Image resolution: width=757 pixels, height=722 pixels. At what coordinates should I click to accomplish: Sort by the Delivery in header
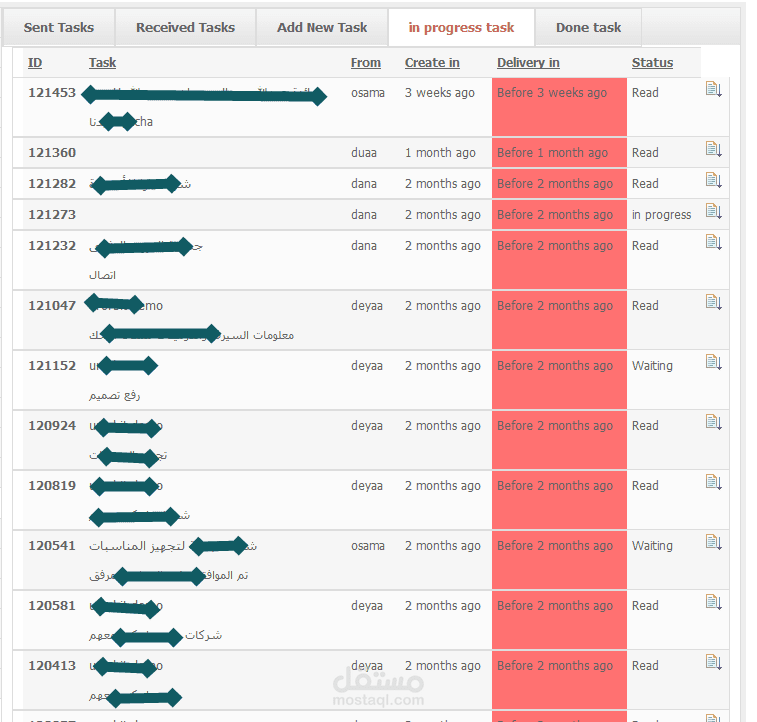(x=528, y=63)
